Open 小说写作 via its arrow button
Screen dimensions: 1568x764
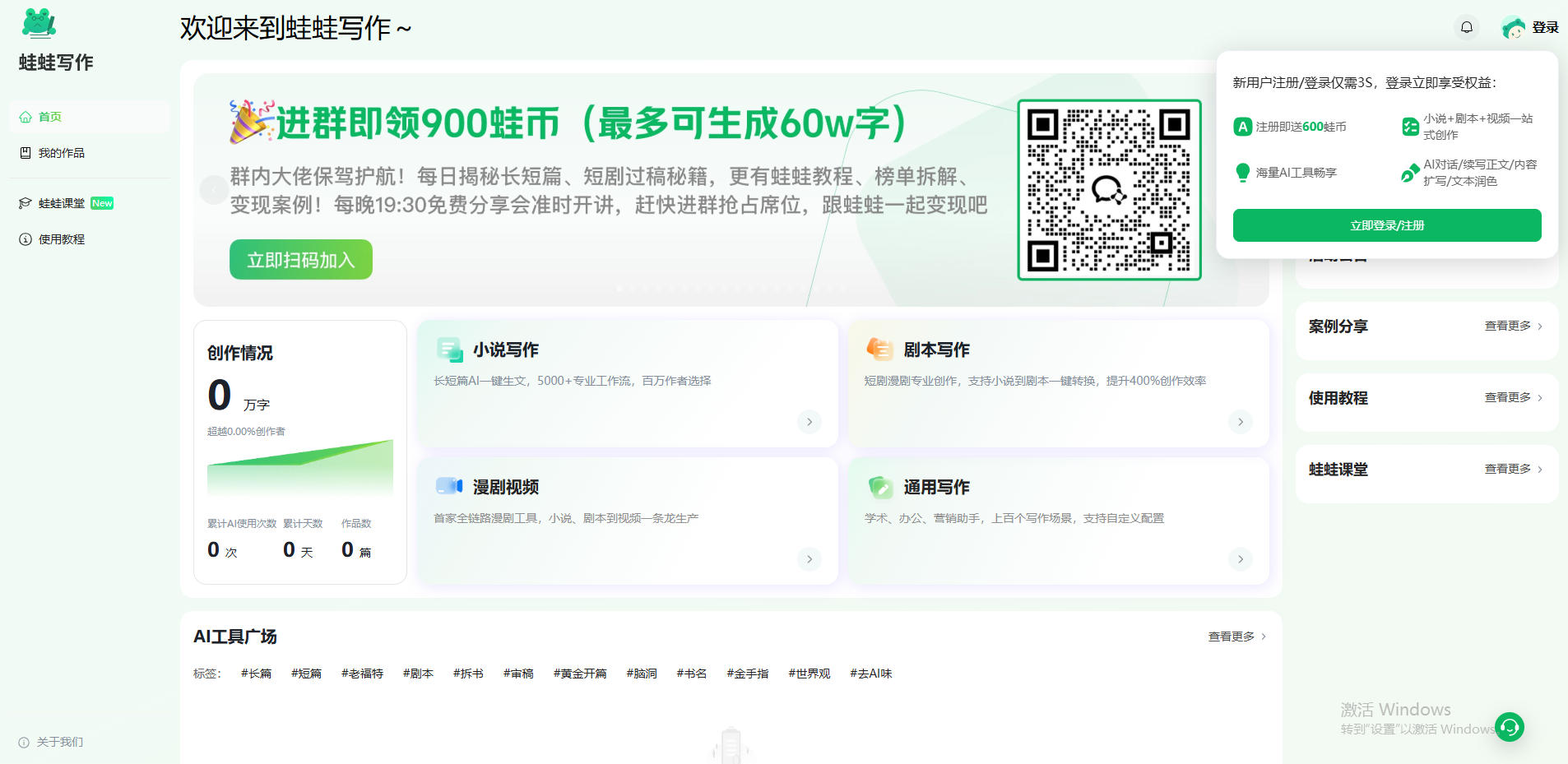[x=810, y=422]
